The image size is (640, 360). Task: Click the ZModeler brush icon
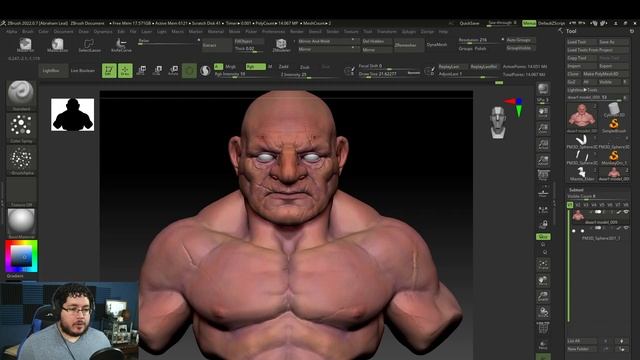point(281,45)
